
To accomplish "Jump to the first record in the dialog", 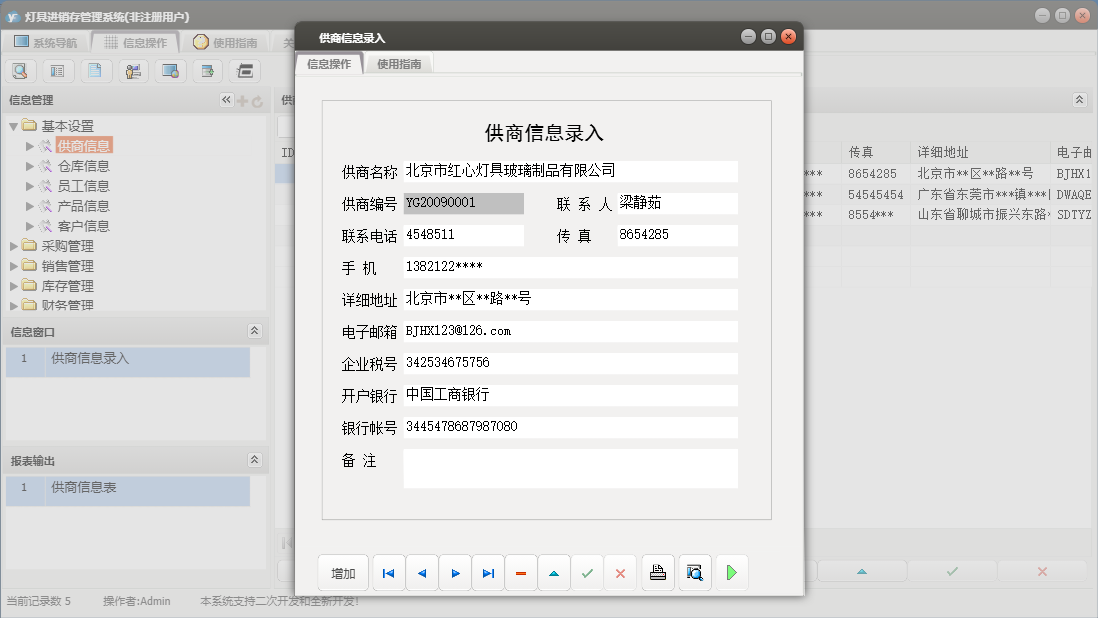I will (x=388, y=573).
